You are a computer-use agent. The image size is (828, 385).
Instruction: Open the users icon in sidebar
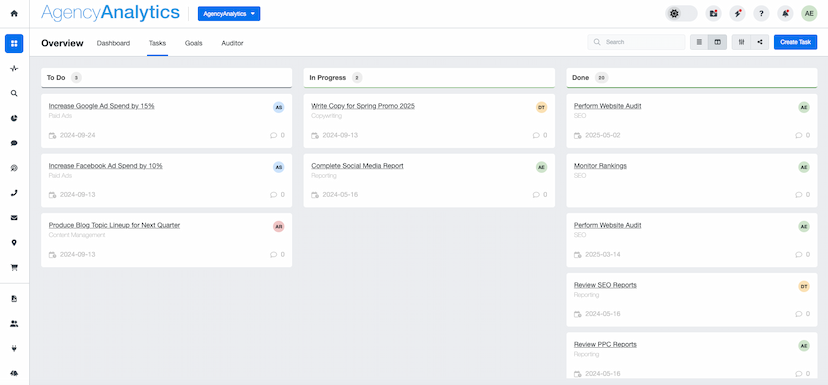coord(14,324)
